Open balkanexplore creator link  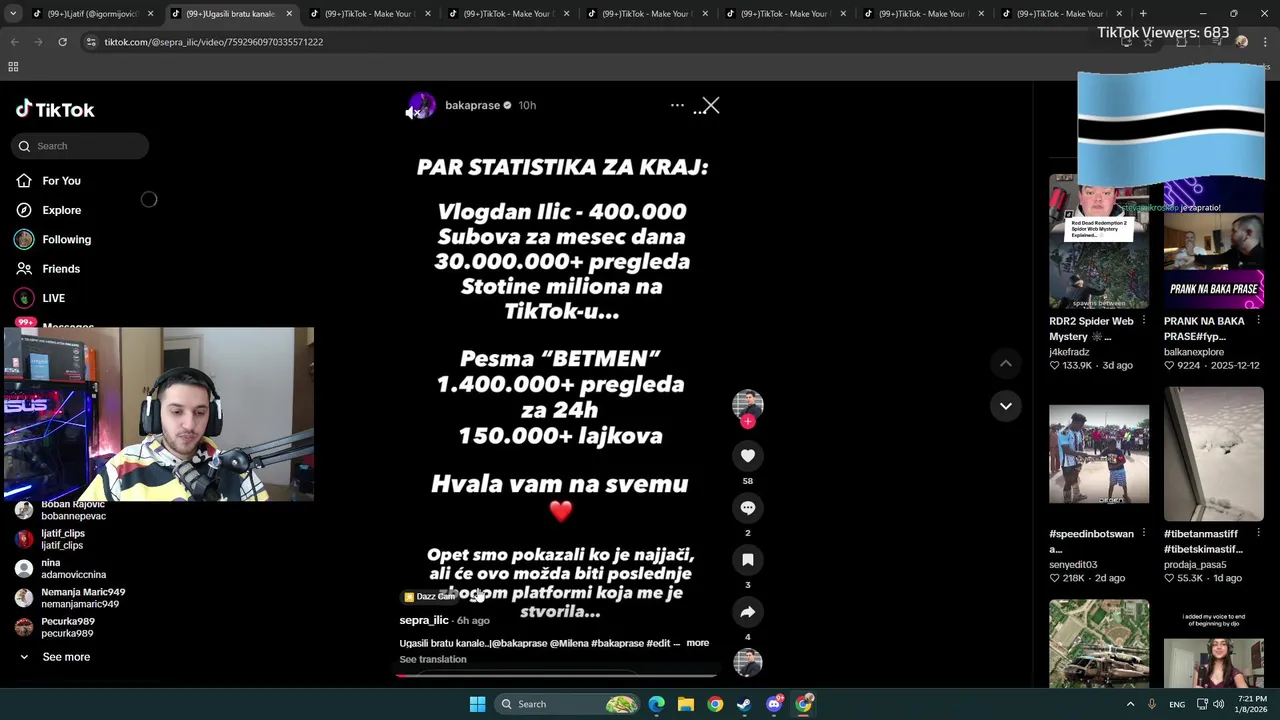click(x=1194, y=352)
